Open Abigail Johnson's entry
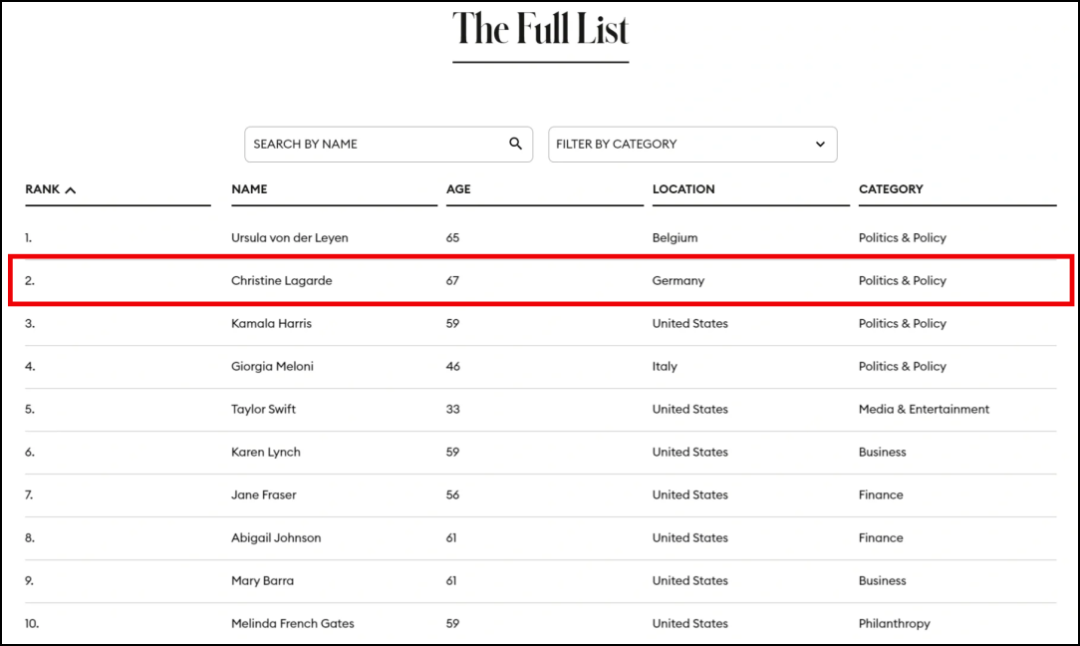This screenshot has width=1080, height=646. pyautogui.click(x=276, y=538)
